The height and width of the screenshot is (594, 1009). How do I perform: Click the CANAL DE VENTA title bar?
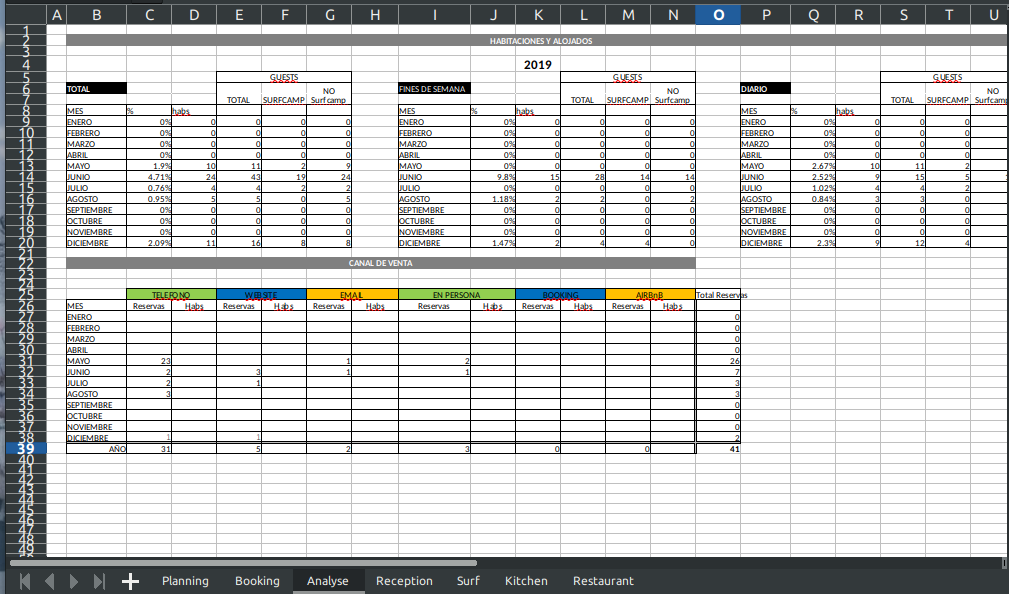click(380, 263)
